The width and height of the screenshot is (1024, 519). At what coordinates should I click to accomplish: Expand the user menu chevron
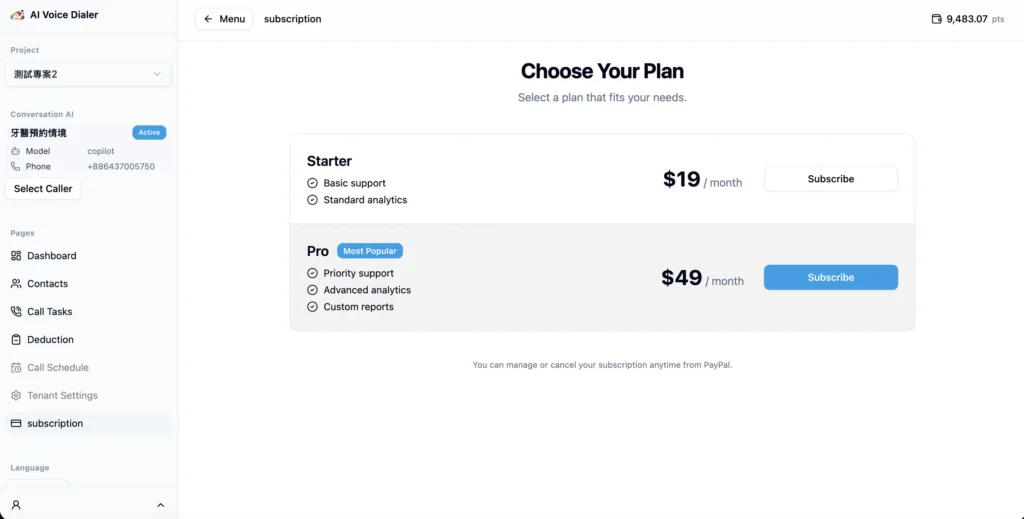tap(160, 505)
